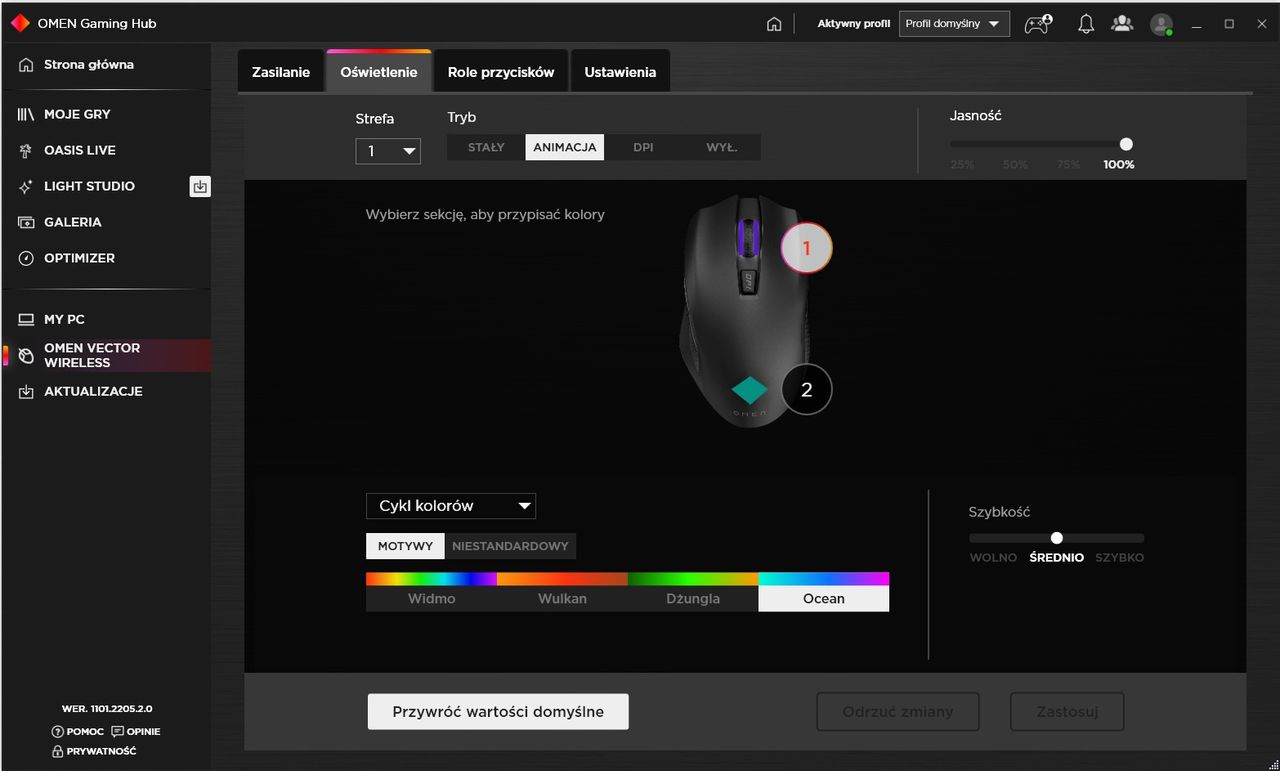Open the user account avatar
Screen dimensions: 1280x771
1161,24
